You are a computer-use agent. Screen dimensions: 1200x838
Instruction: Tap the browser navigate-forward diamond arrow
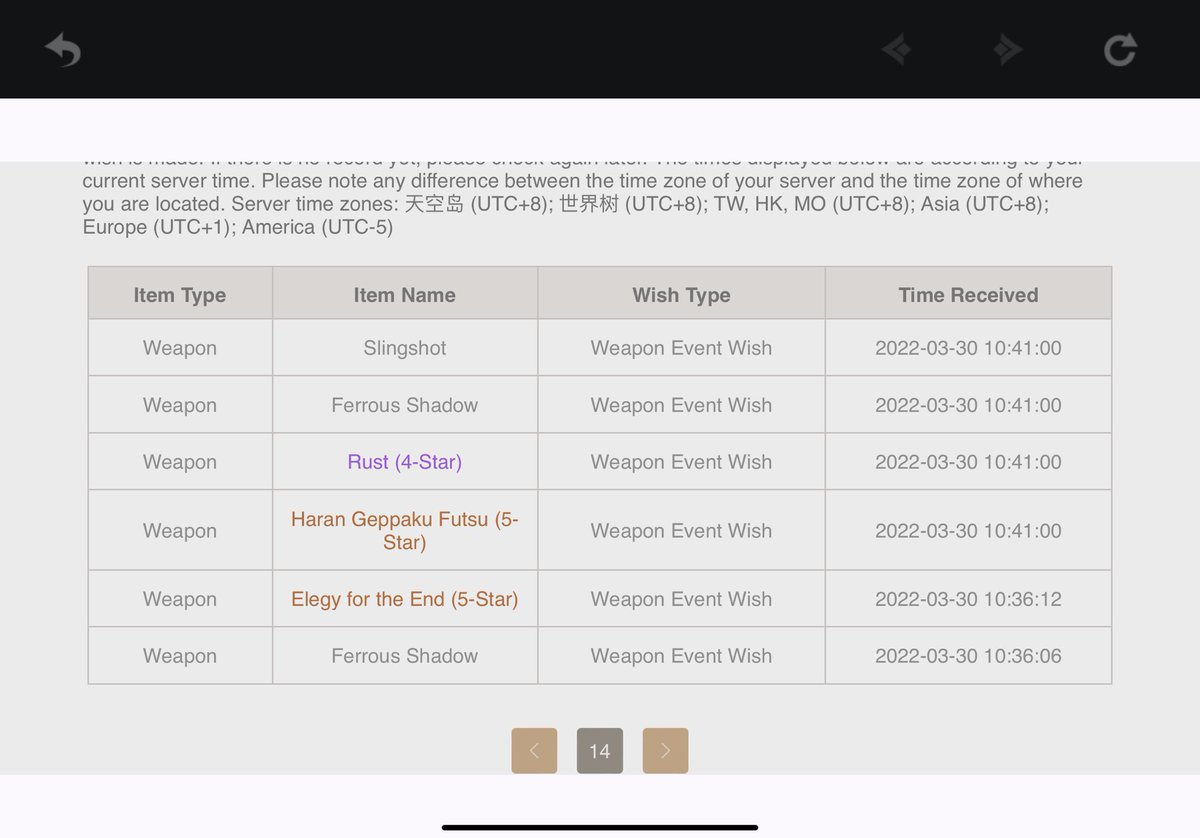(x=1007, y=50)
